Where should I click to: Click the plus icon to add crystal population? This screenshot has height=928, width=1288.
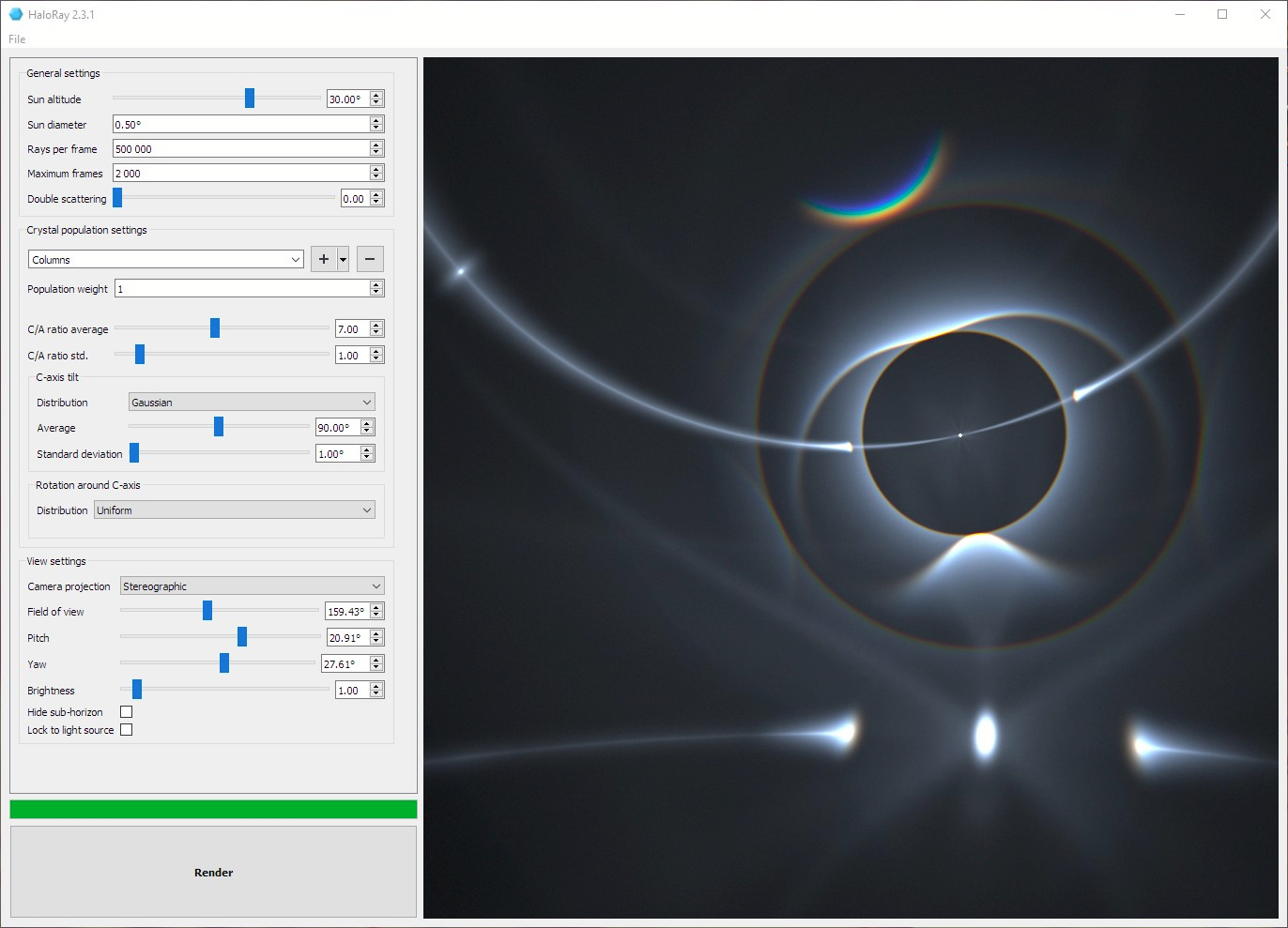(324, 260)
